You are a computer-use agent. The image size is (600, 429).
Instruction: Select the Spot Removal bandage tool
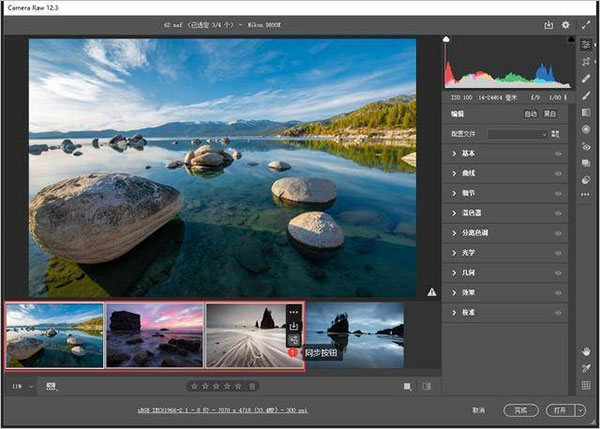tap(585, 78)
